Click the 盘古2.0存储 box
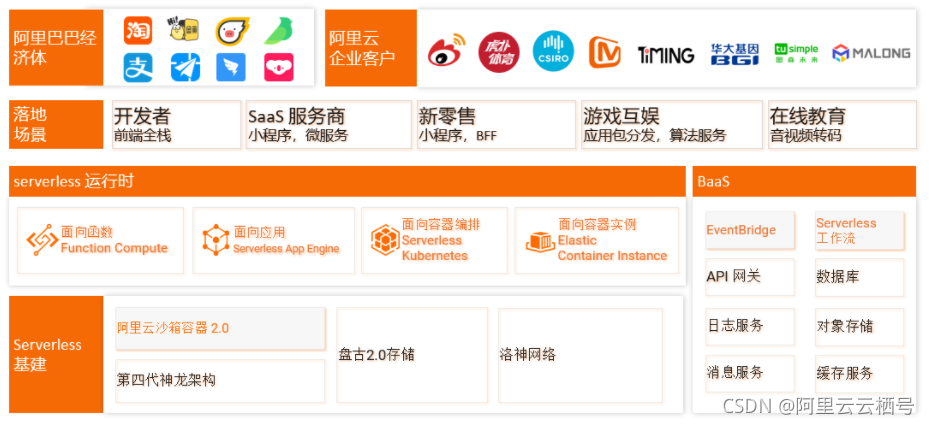Screen dimensions: 929x424 point(412,355)
